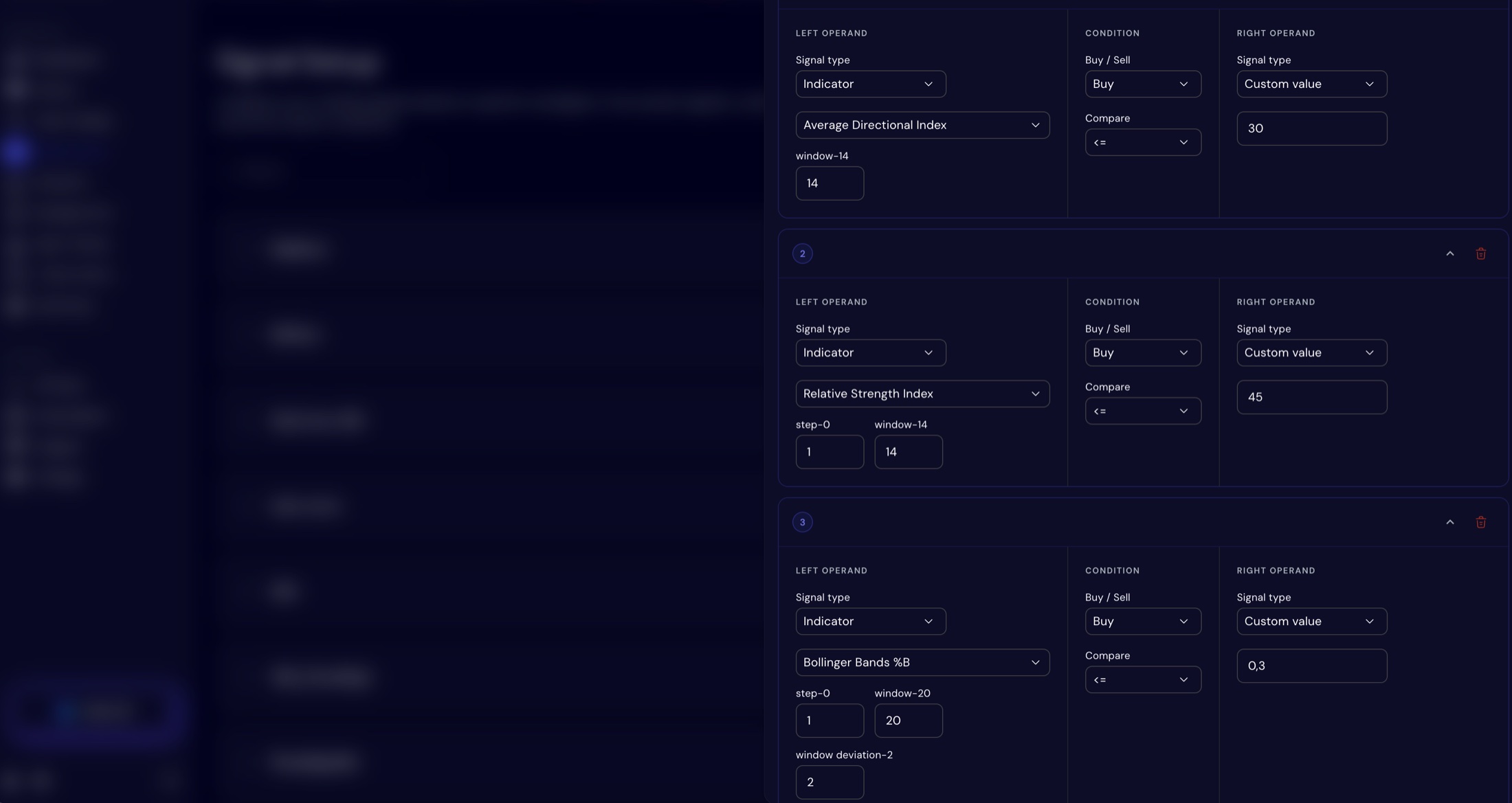This screenshot has height=803, width=1512.
Task: Change condition 2 left Signal type Indicator
Action: click(x=871, y=352)
